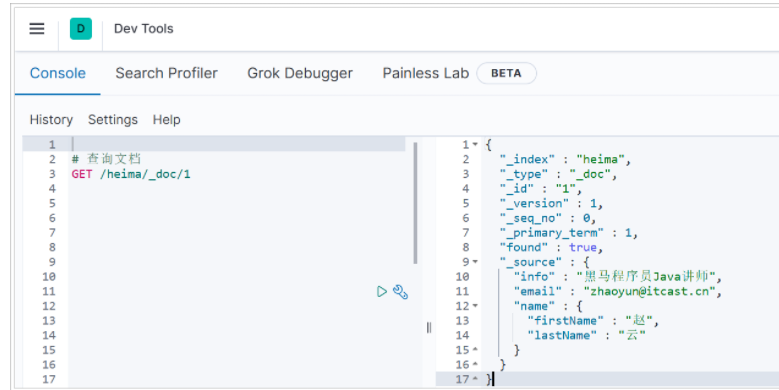Viewport: 779px width, 390px height.
Task: Open console Help
Action: coord(166,120)
